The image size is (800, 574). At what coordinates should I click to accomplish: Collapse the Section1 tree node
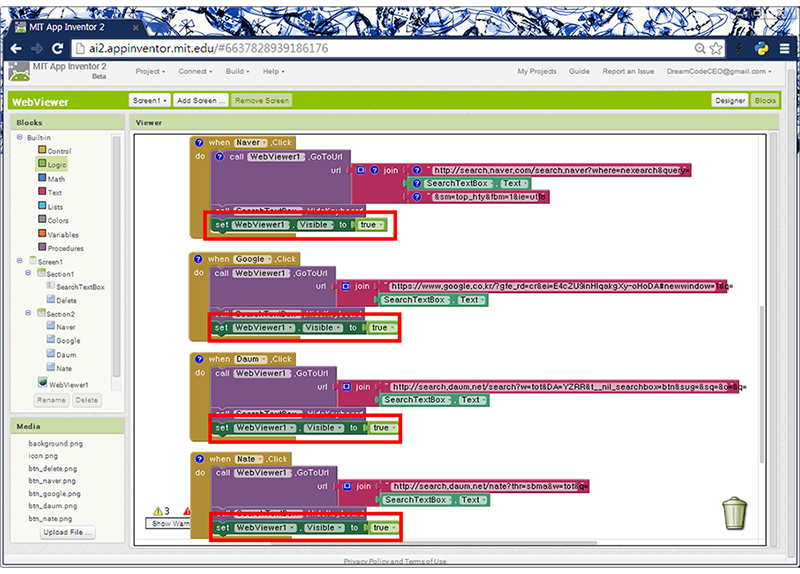pos(29,273)
